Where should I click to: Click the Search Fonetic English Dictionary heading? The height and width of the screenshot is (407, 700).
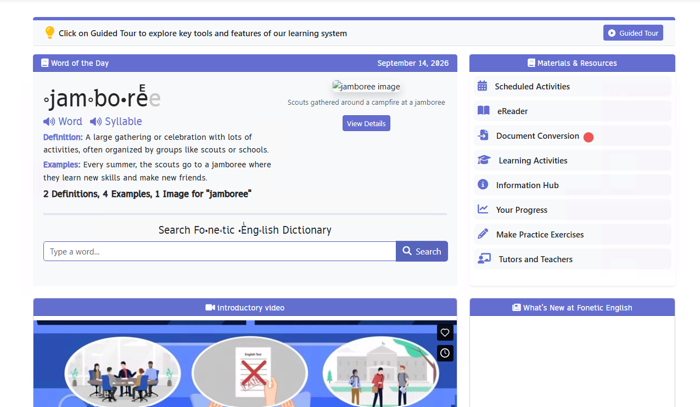[245, 229]
